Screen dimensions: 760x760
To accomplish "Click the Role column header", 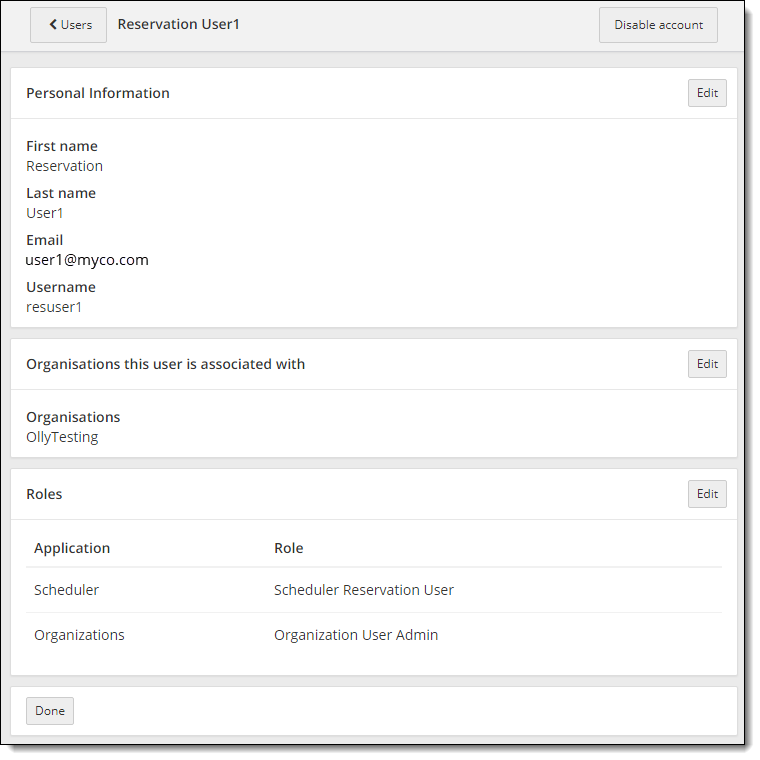I will pyautogui.click(x=288, y=548).
